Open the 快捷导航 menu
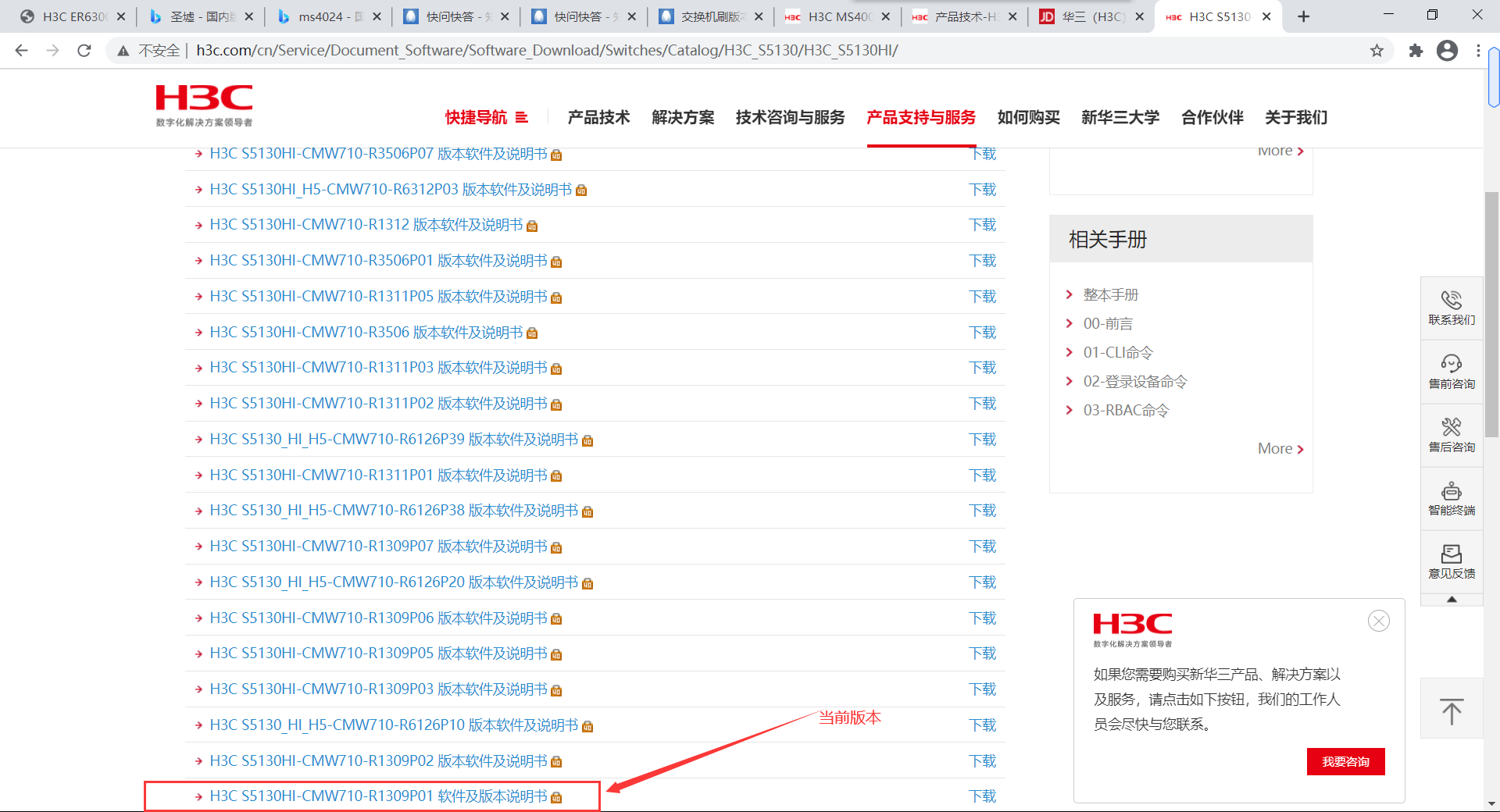The image size is (1500, 812). [x=487, y=117]
